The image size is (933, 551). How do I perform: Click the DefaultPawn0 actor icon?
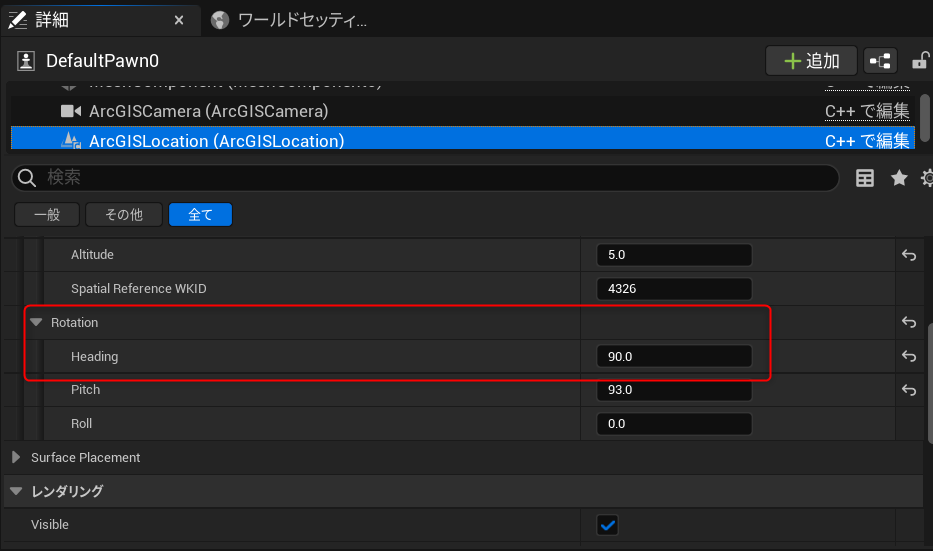(x=26, y=61)
